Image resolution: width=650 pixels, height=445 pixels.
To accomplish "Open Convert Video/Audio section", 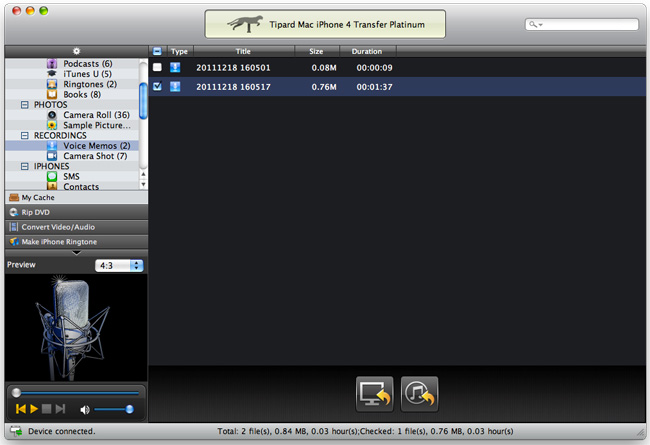I will [76, 227].
